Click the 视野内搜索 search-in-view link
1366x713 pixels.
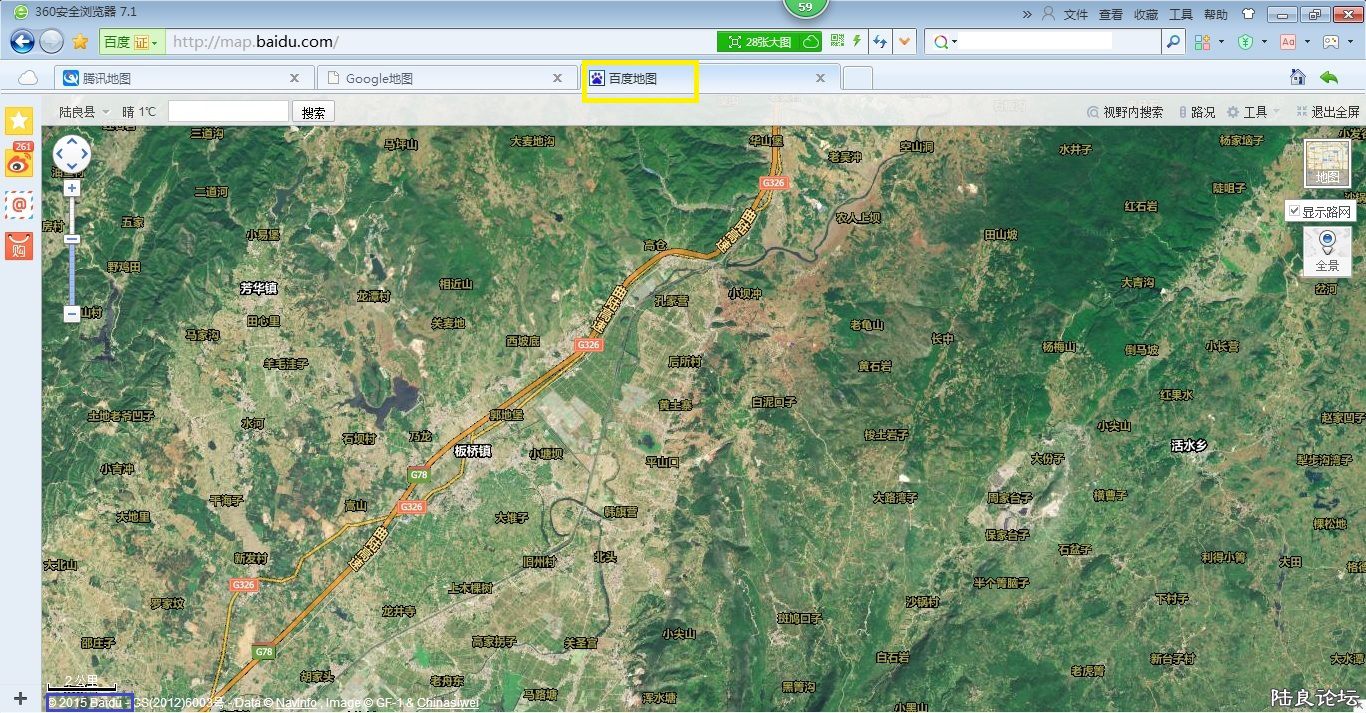[1125, 112]
